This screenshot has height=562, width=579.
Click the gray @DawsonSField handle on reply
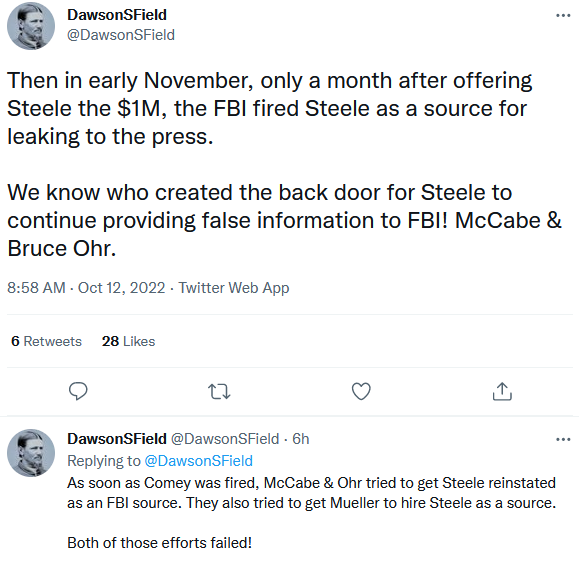pos(225,439)
